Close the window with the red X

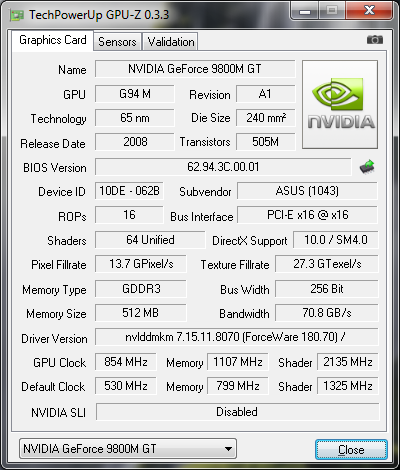coord(369,11)
